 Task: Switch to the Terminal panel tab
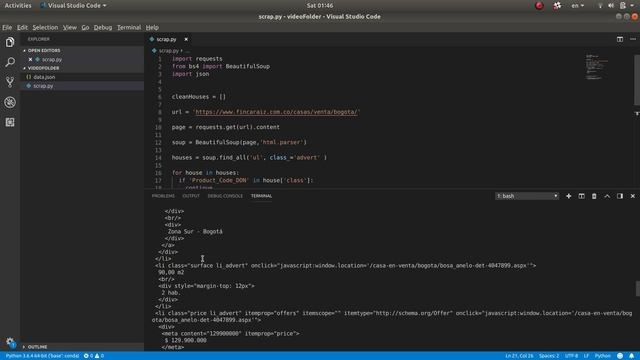click(x=261, y=196)
